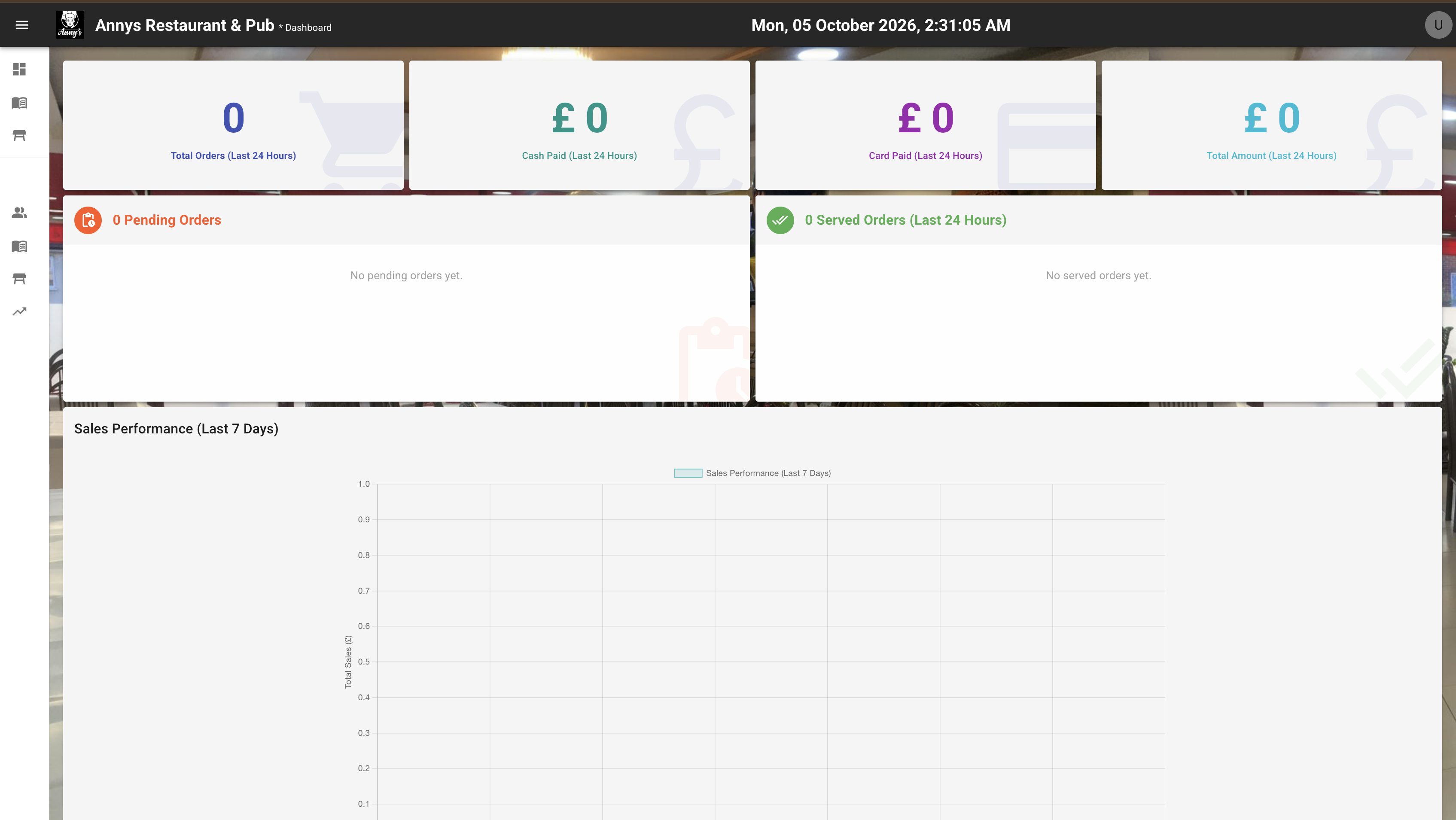Click the "Total Sales (£)" axis label

[x=348, y=662]
